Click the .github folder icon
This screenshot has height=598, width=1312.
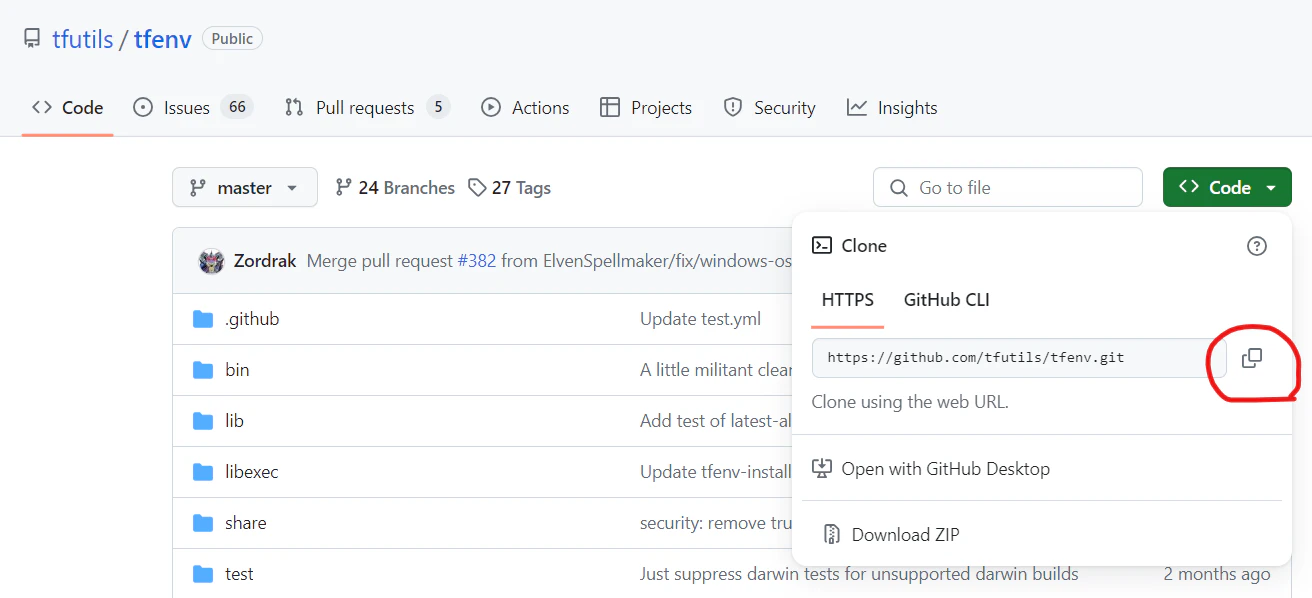tap(203, 319)
